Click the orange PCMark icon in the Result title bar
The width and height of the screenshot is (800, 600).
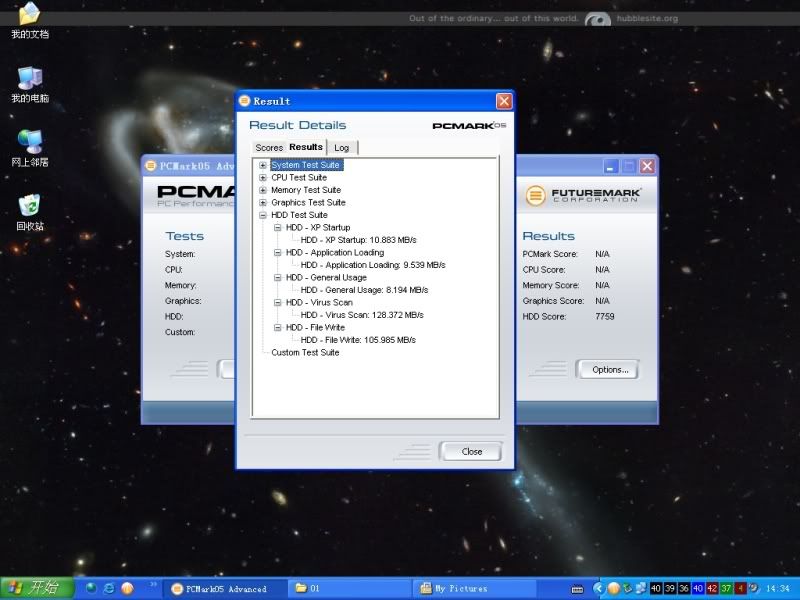pos(244,101)
